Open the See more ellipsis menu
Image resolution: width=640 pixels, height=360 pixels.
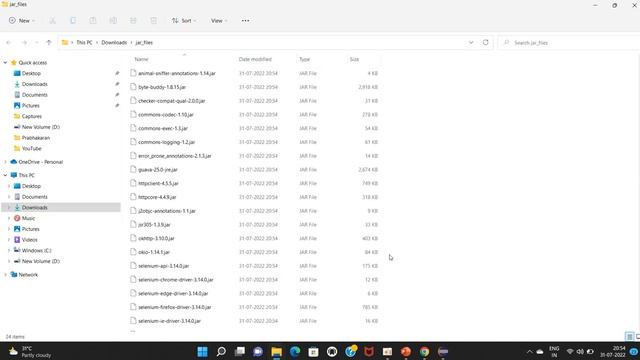click(x=245, y=20)
